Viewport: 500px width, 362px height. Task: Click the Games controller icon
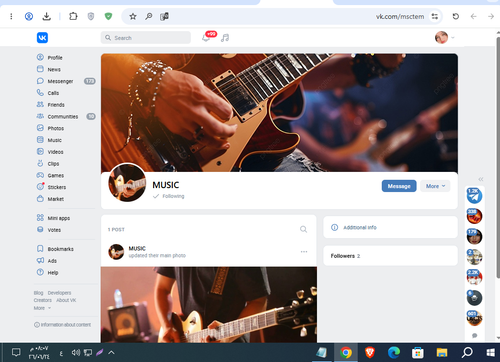(40, 175)
